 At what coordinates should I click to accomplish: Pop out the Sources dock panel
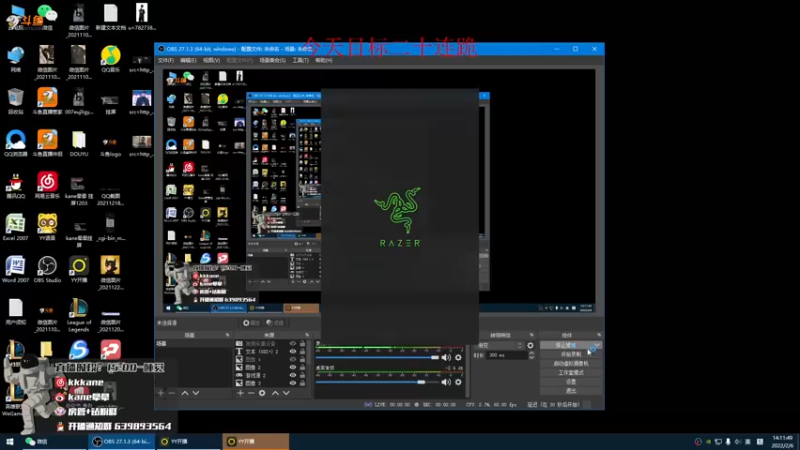click(307, 335)
